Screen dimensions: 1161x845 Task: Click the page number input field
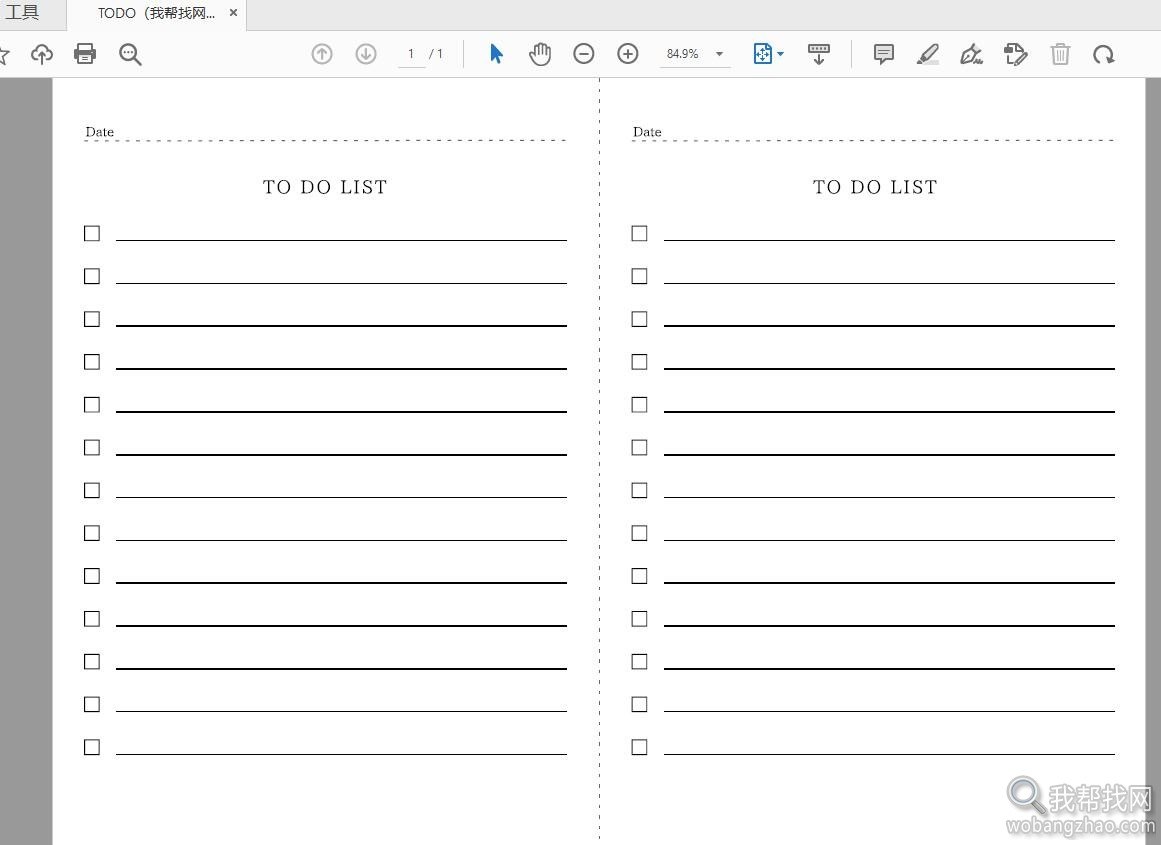point(411,54)
